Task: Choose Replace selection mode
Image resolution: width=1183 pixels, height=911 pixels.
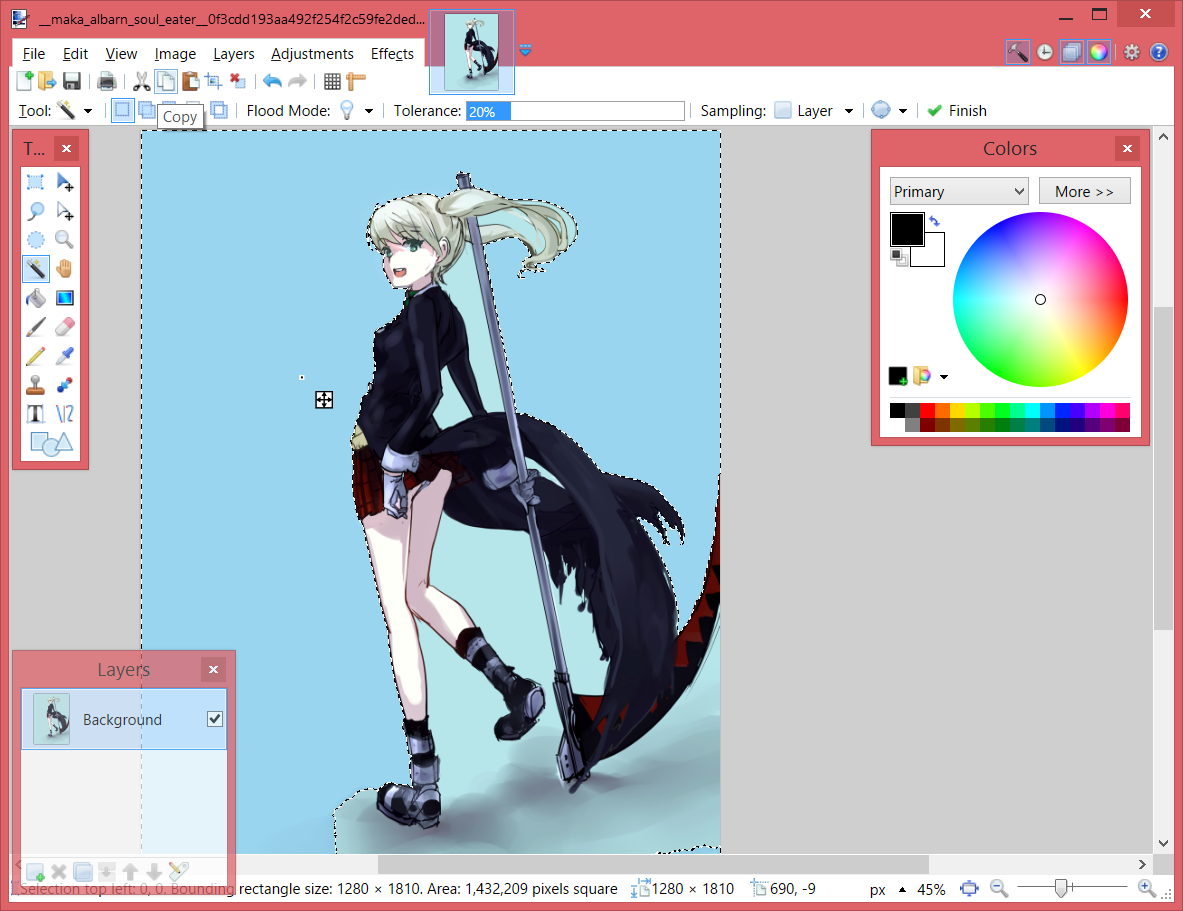Action: (122, 110)
